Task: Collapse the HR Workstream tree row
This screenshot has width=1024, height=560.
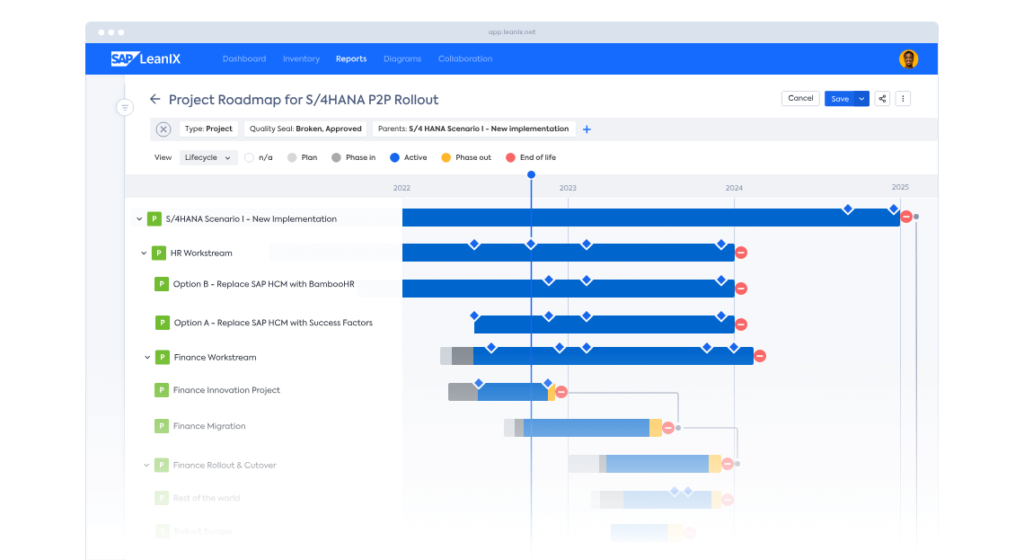Action: [144, 253]
